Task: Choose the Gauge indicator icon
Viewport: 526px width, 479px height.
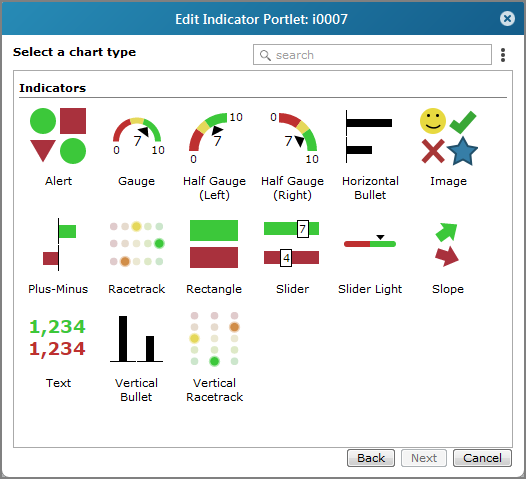Action: [137, 136]
